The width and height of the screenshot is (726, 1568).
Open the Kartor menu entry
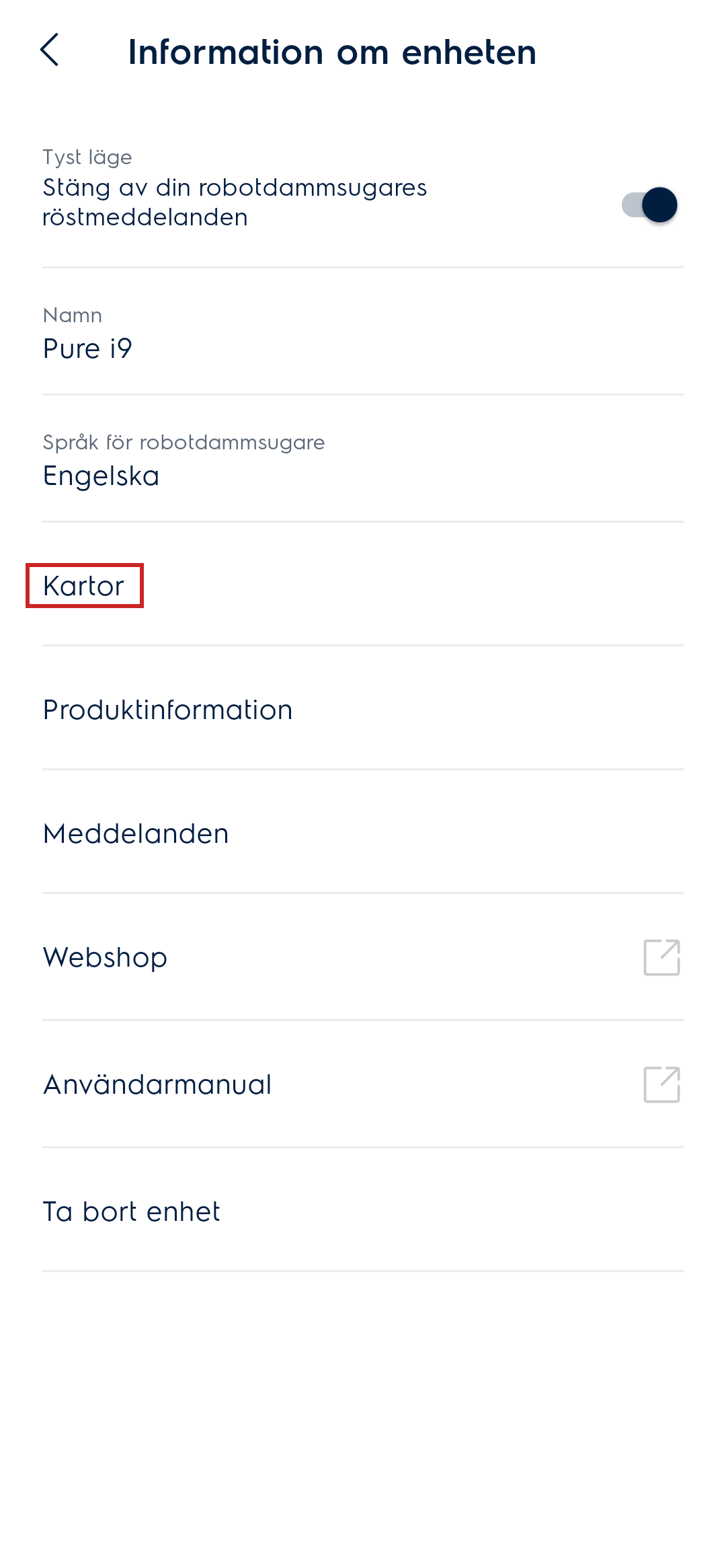(84, 586)
